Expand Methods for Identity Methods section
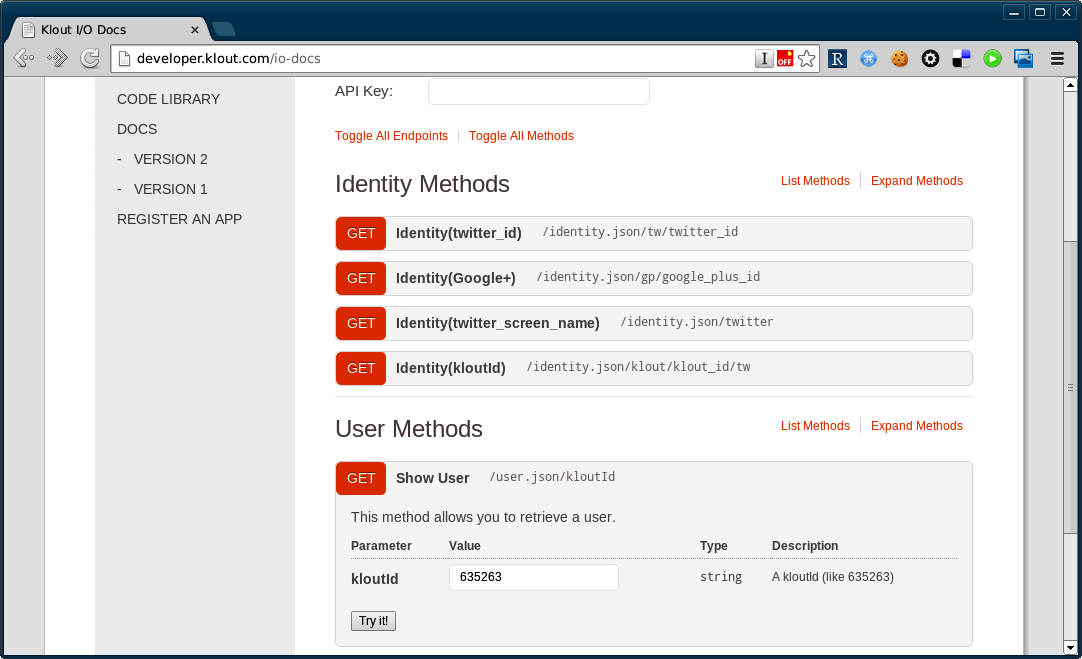 coord(916,181)
